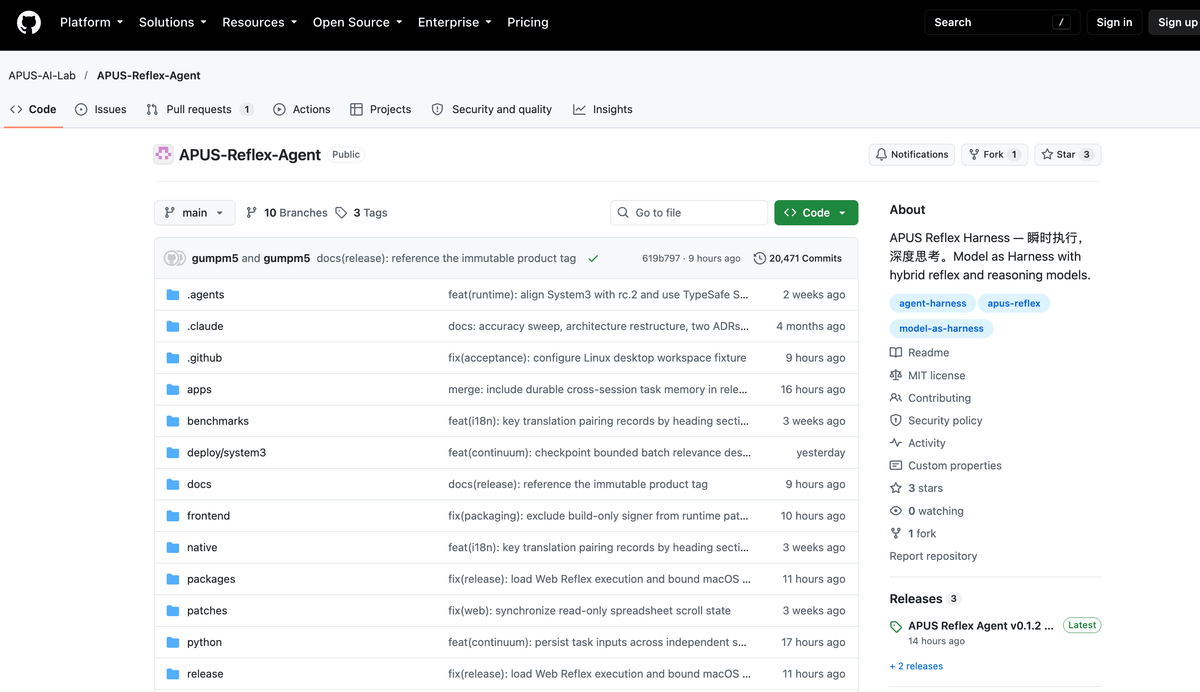Switch to the Issues tab

click(101, 109)
